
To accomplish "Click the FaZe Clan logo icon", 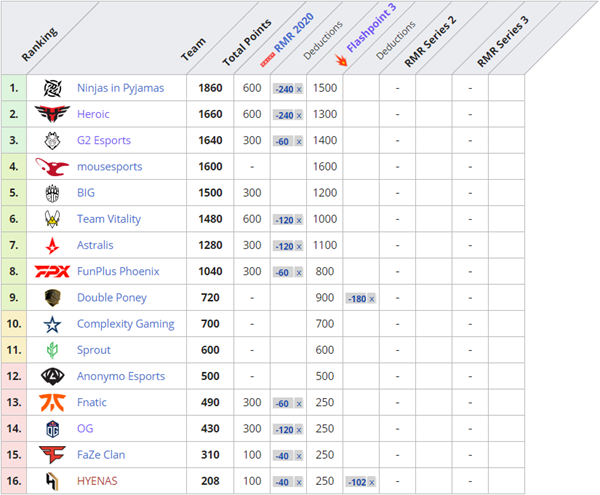I will coord(51,454).
